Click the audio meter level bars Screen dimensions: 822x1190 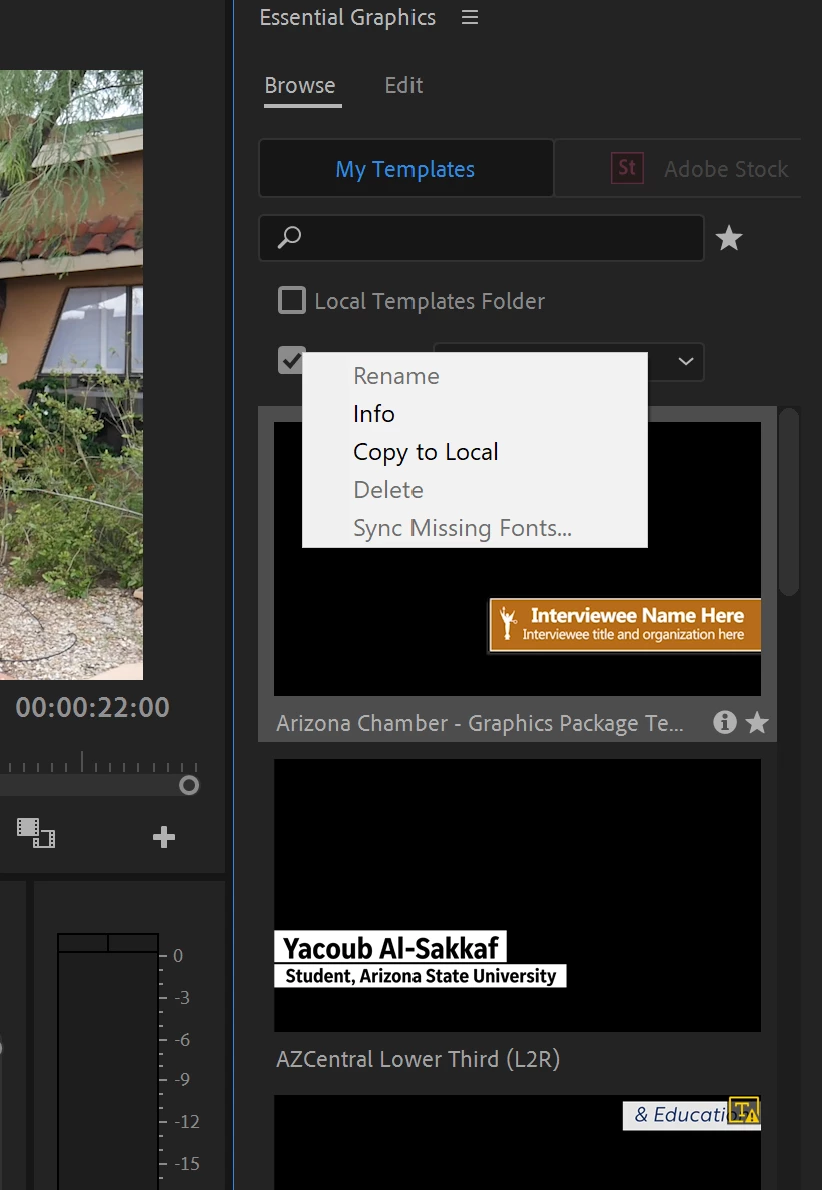point(108,1061)
